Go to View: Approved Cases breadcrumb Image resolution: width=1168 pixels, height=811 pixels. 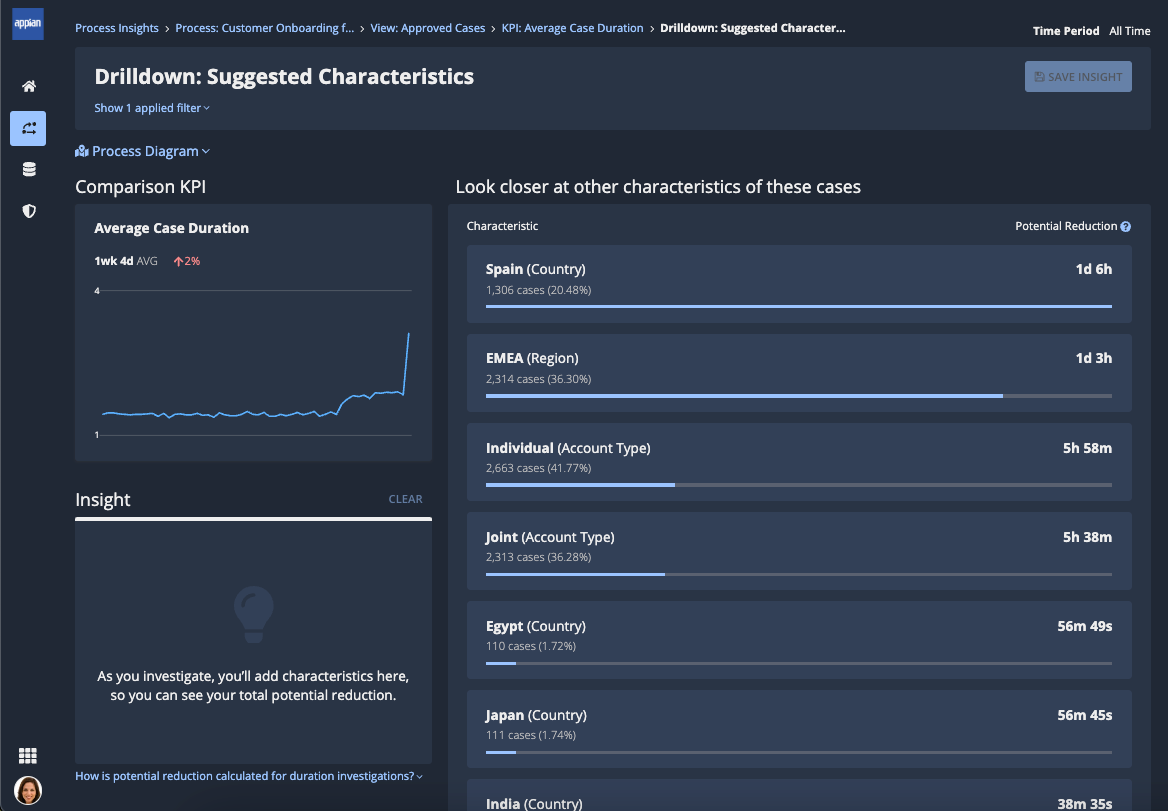point(428,28)
